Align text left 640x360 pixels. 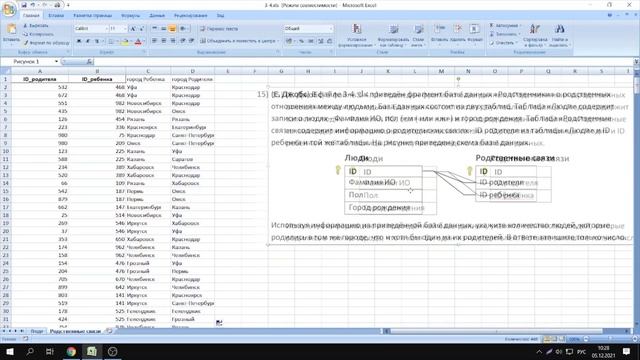pyautogui.click(x=155, y=41)
